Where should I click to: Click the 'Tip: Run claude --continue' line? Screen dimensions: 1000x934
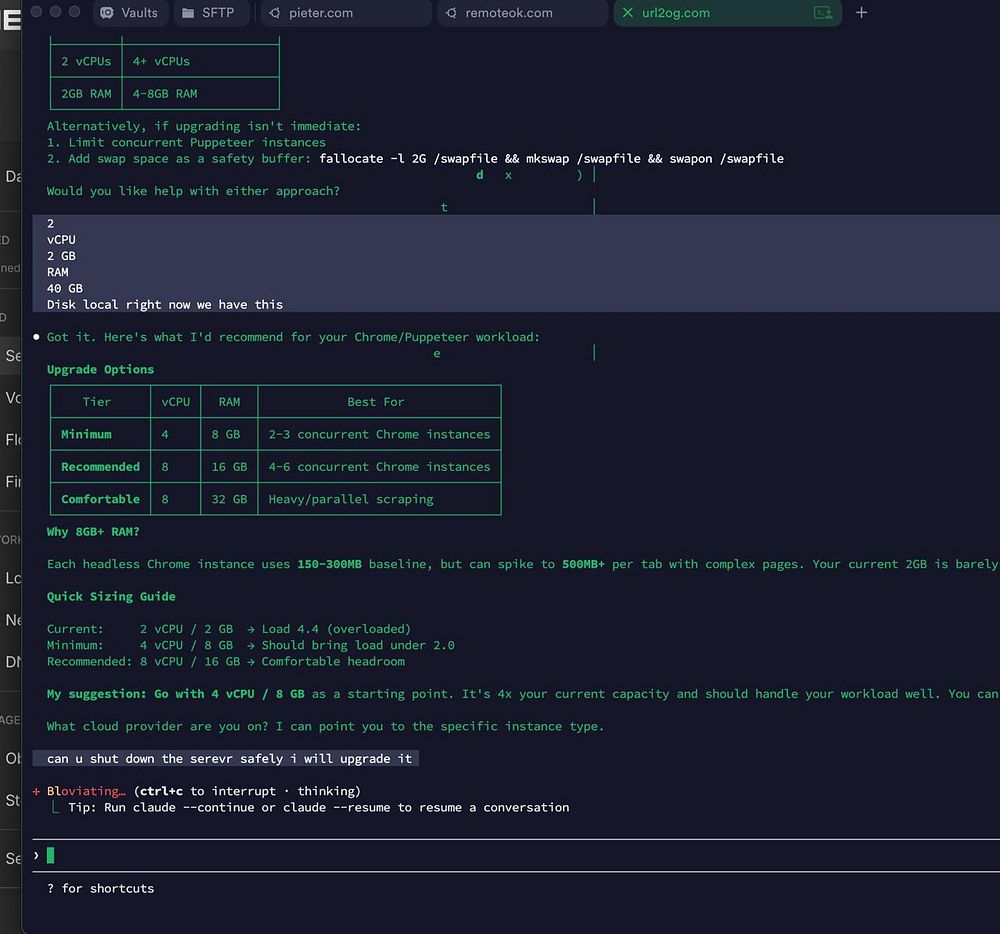[319, 808]
